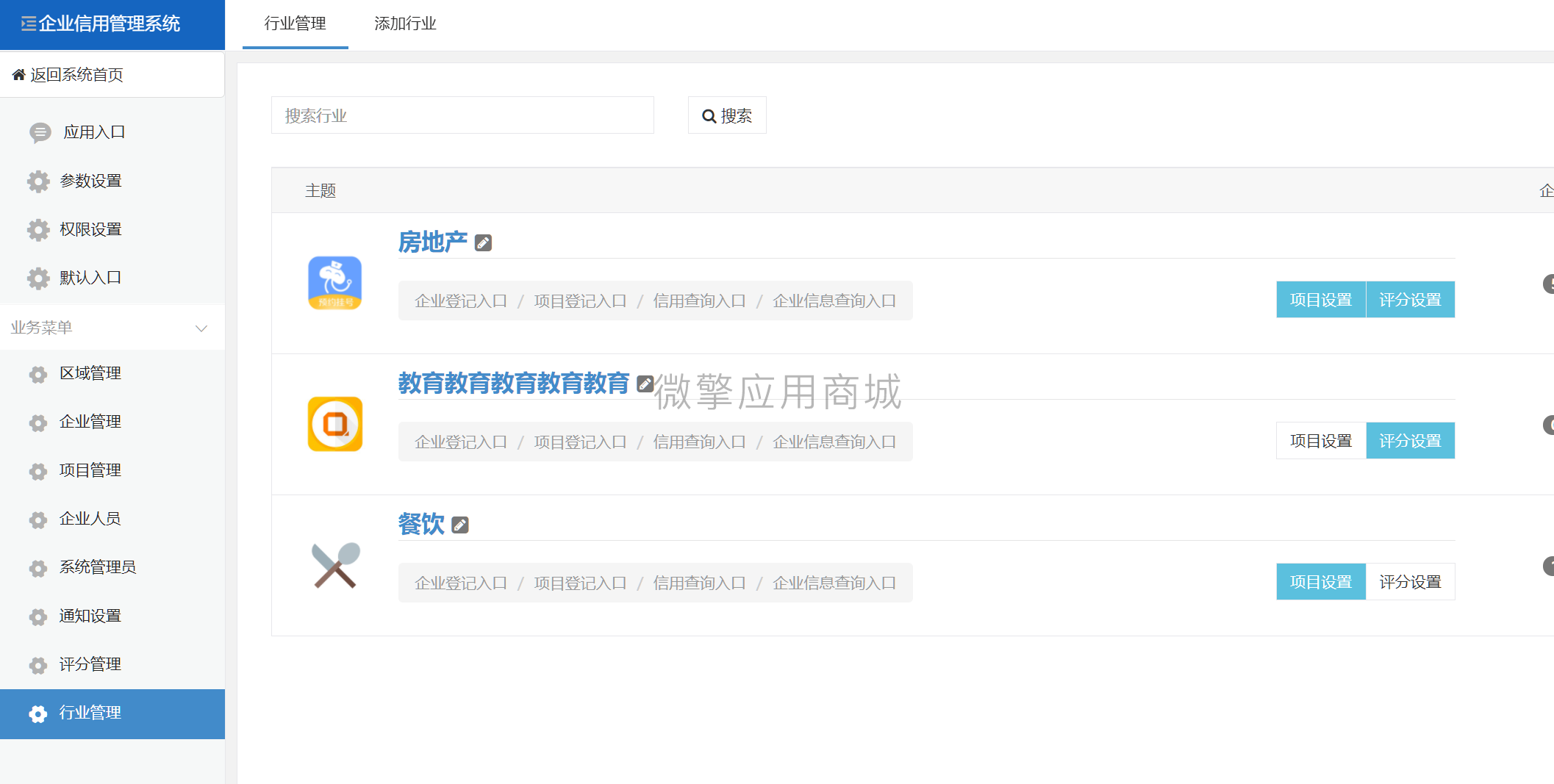Click the edit pencil icon next to 教育教育教育教育教育
The image size is (1554, 784).
tap(645, 384)
